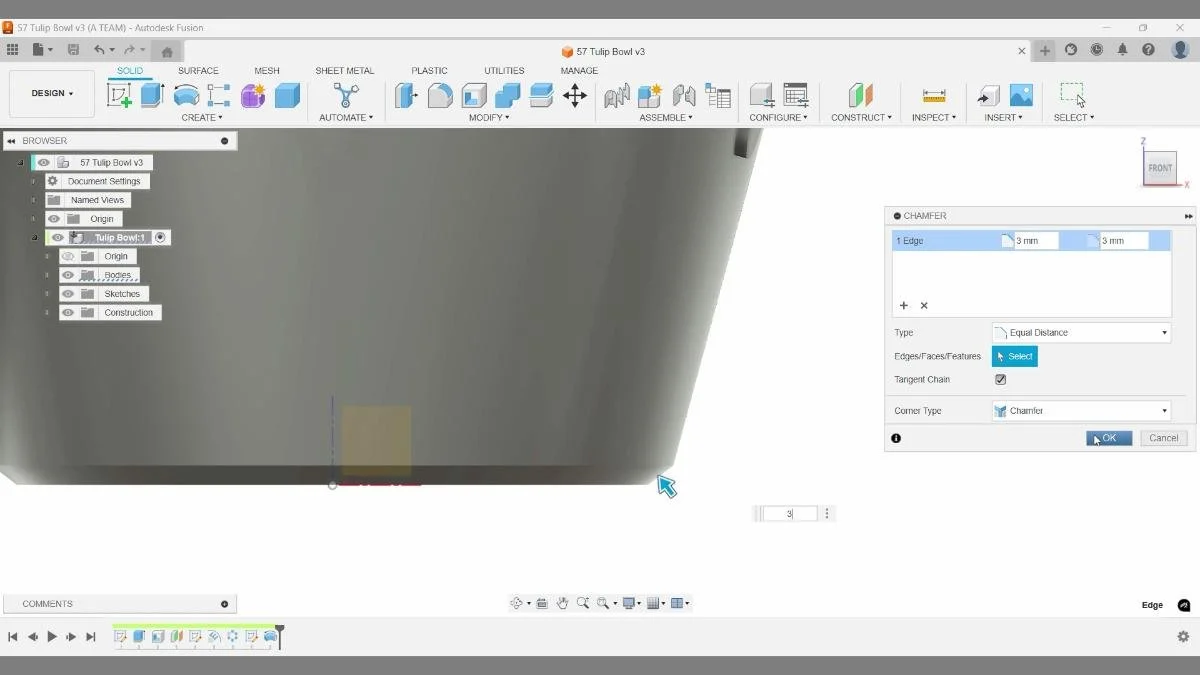Viewport: 1200px width, 675px height.
Task: Switch to the UTILITIES tab
Action: [x=504, y=71]
